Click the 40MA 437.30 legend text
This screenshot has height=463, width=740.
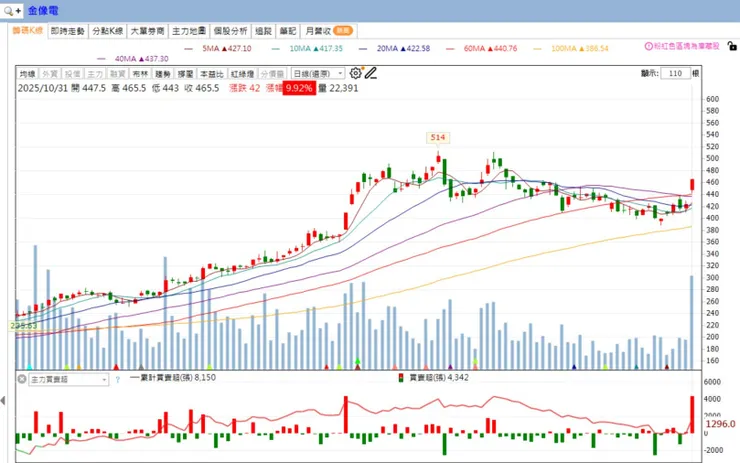[142, 59]
